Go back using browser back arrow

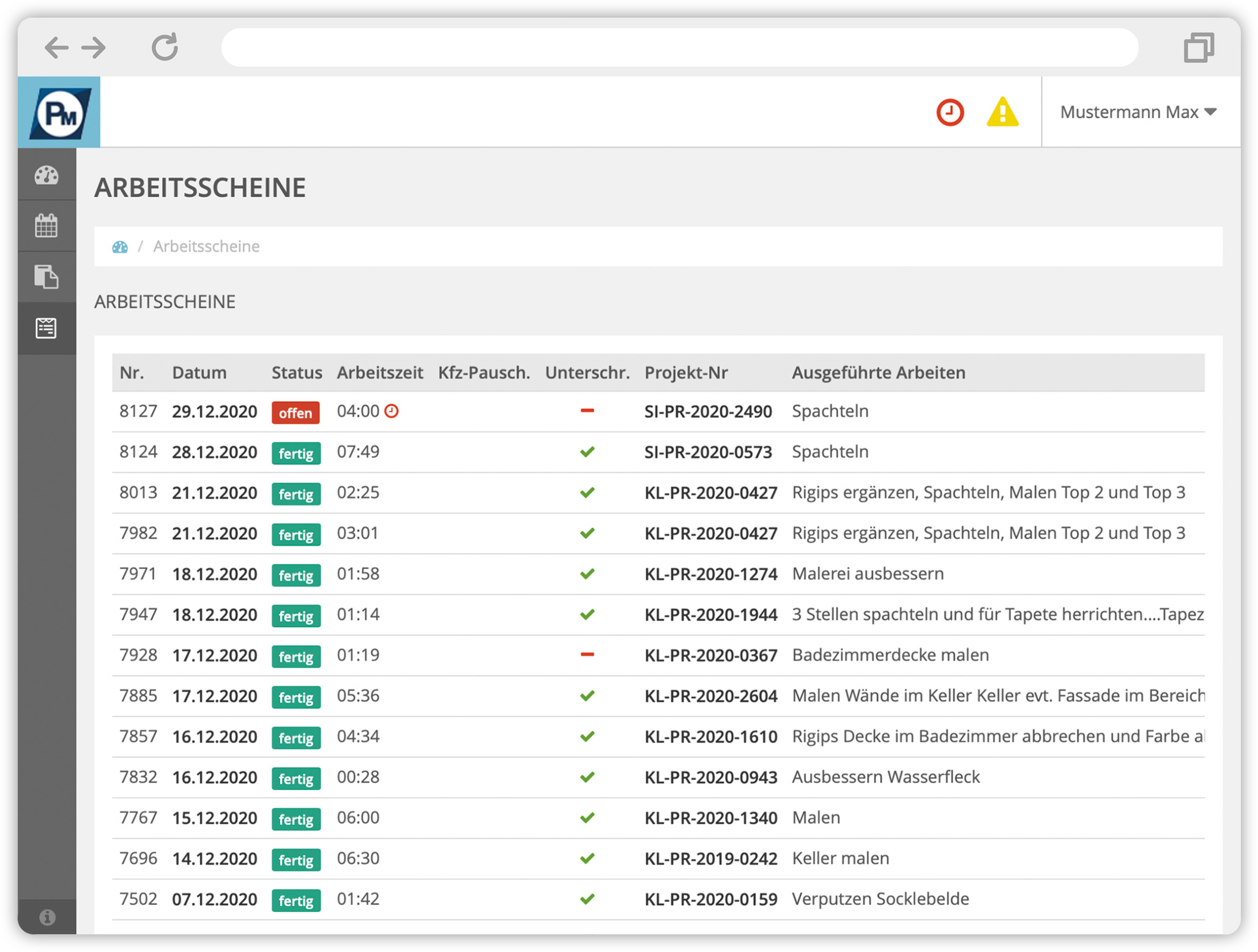(x=57, y=47)
